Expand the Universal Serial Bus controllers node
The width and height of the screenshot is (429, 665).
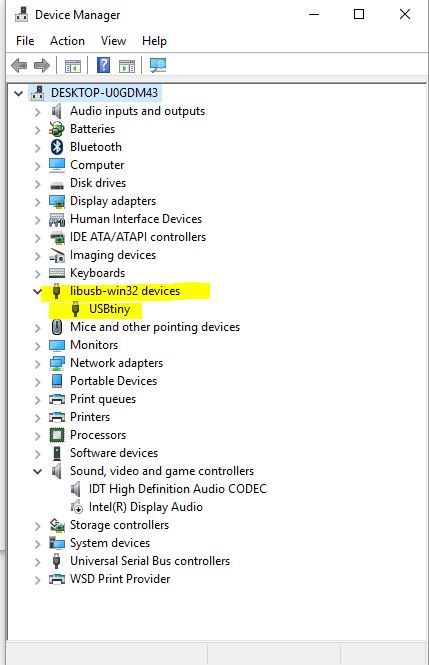click(38, 562)
